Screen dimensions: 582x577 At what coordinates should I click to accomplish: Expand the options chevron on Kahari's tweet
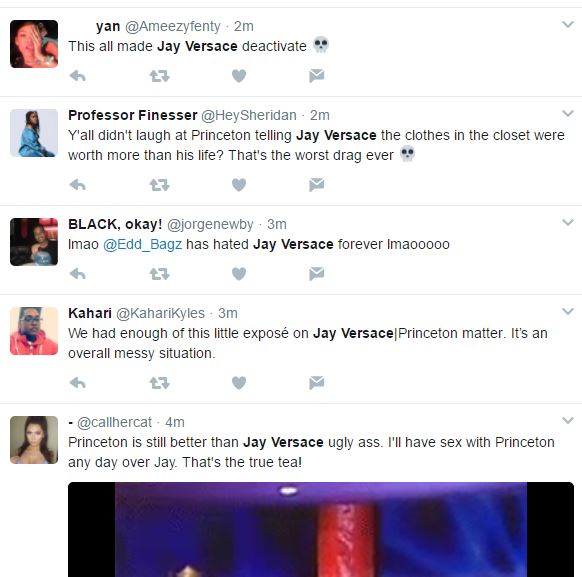tap(568, 311)
